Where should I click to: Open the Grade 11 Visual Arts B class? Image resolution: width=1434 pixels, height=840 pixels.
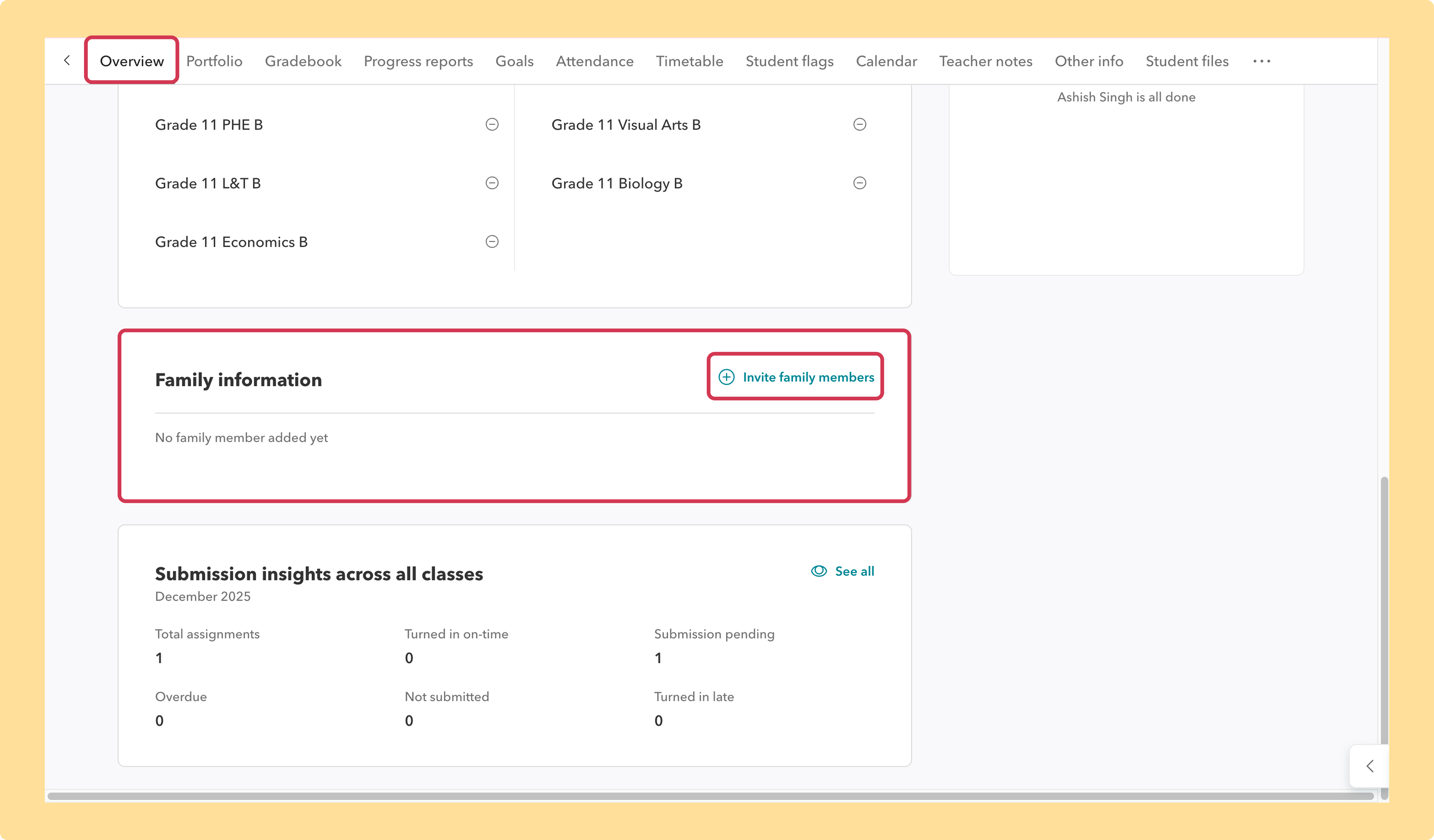(x=626, y=125)
